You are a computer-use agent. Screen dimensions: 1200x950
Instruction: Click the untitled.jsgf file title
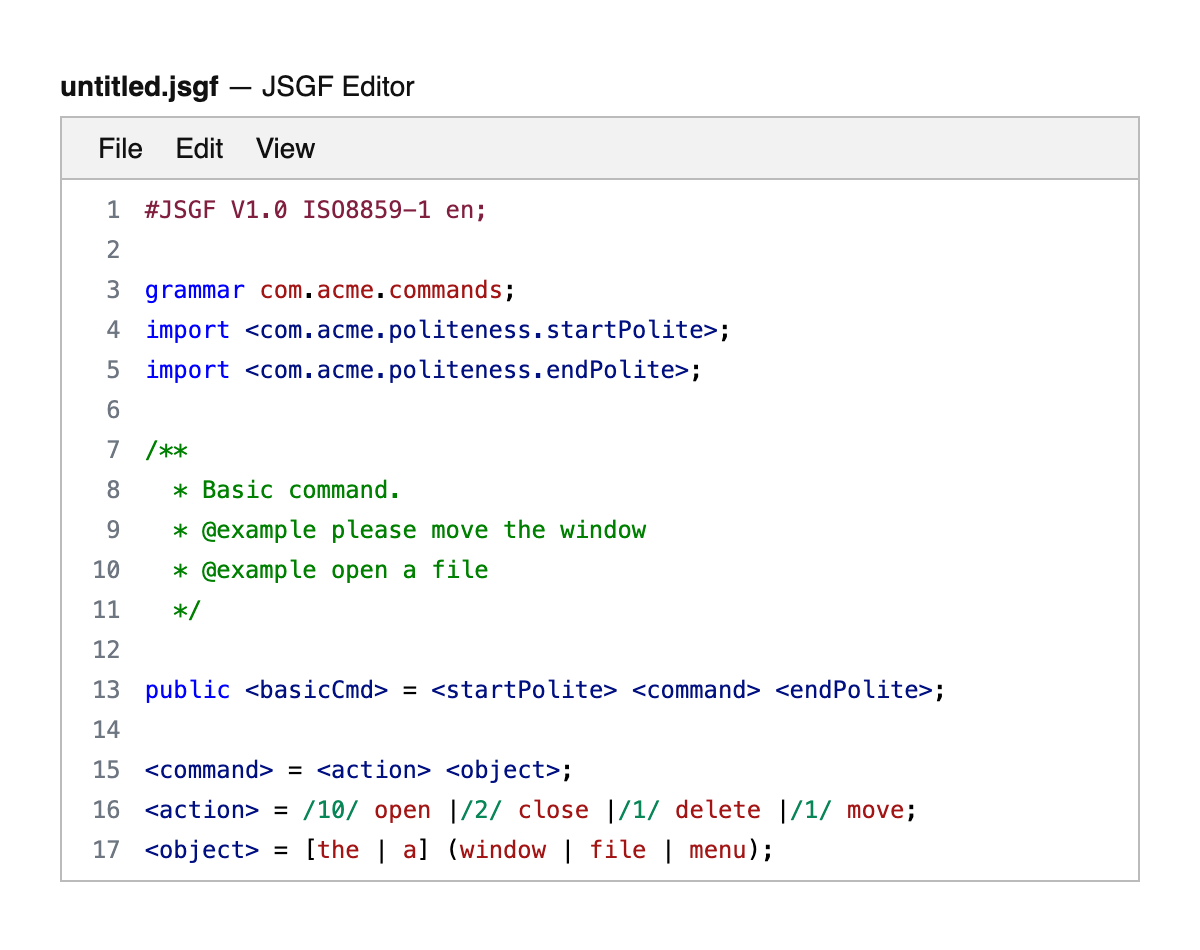click(139, 87)
